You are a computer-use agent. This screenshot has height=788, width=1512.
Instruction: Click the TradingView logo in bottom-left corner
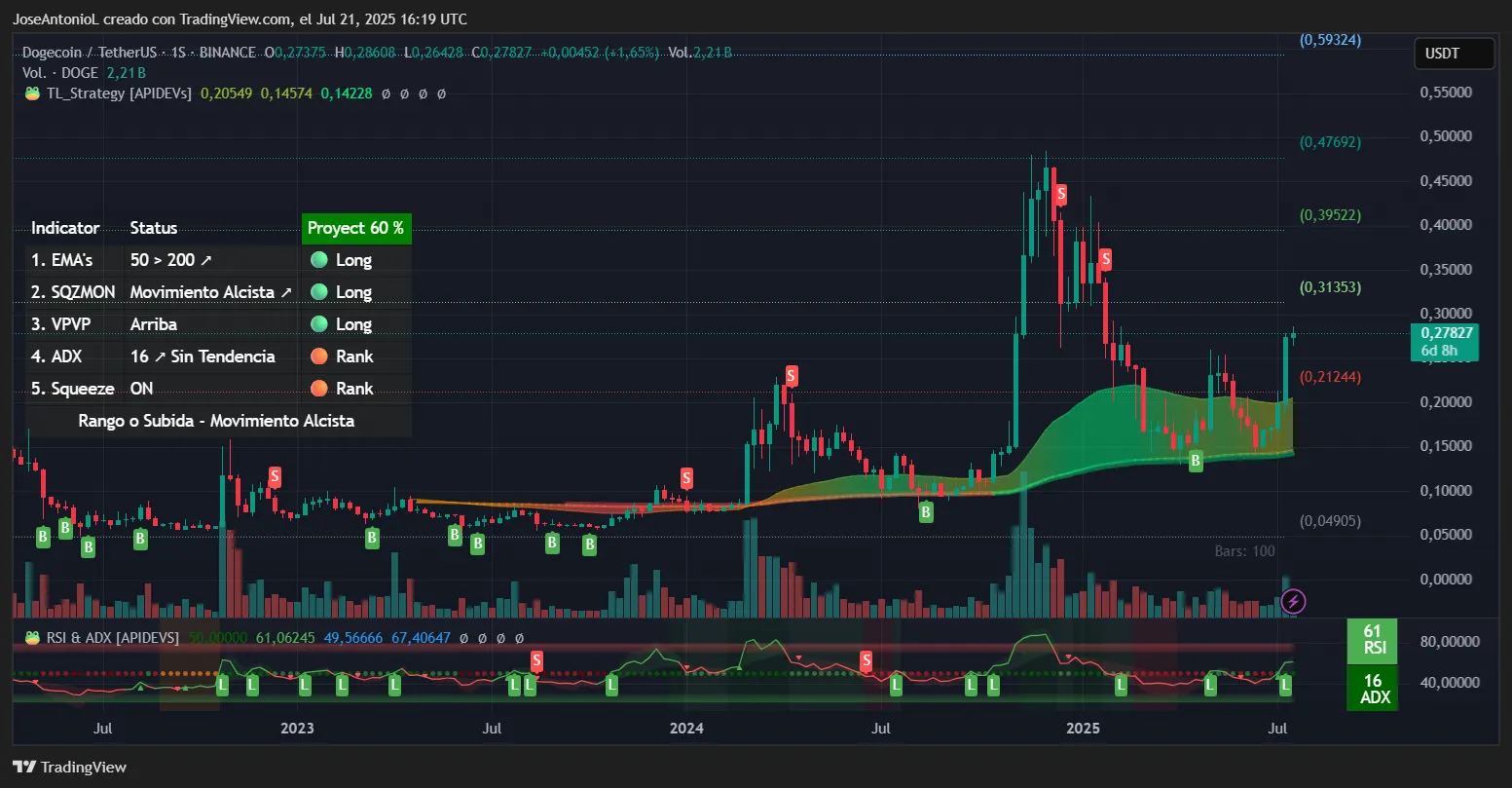69,767
